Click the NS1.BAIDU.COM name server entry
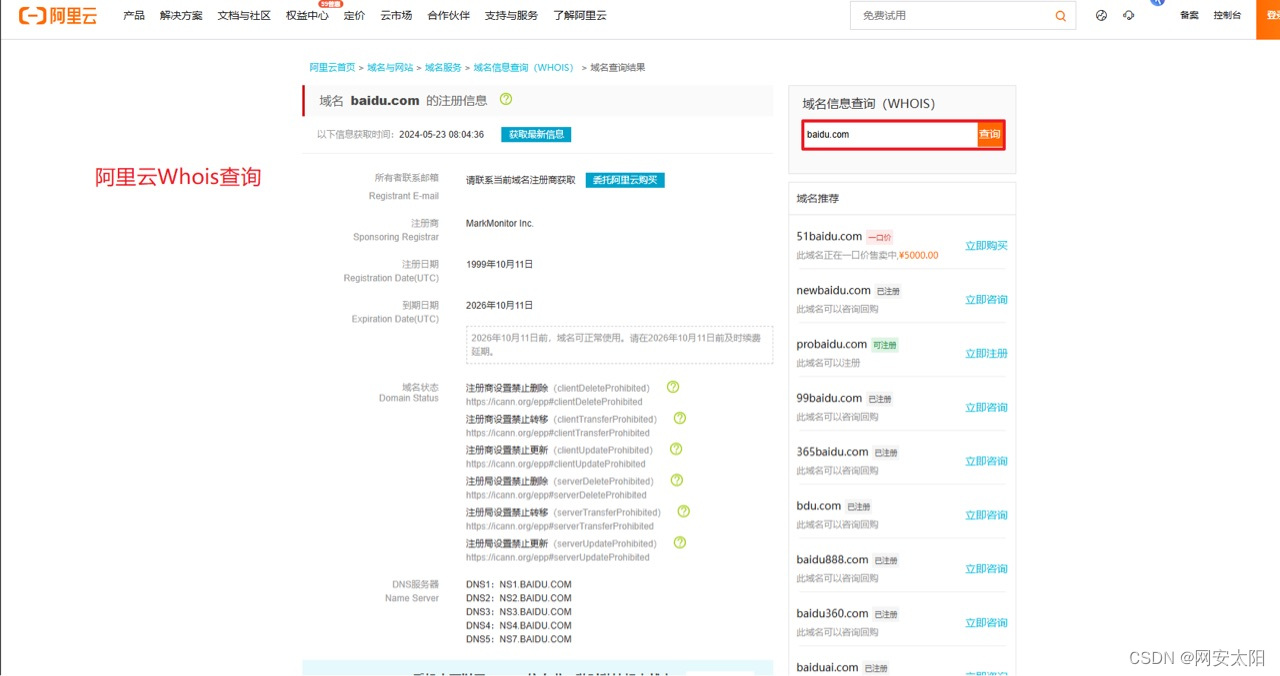 pyautogui.click(x=535, y=584)
